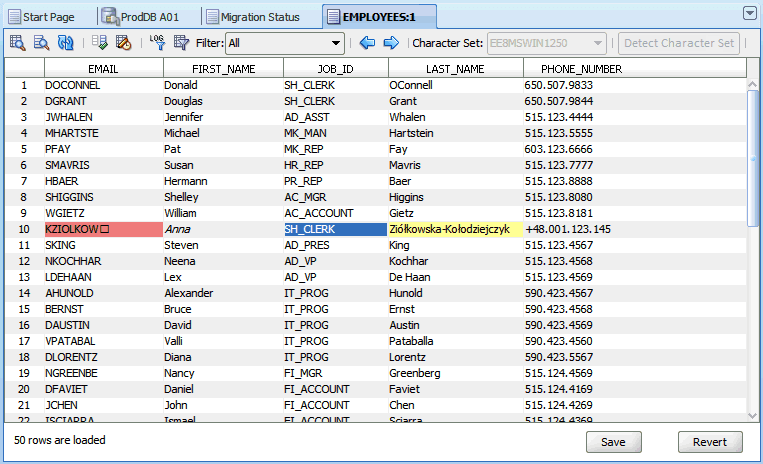The height and width of the screenshot is (464, 763).
Task: Click the blue right arrow icon
Action: pos(391,43)
